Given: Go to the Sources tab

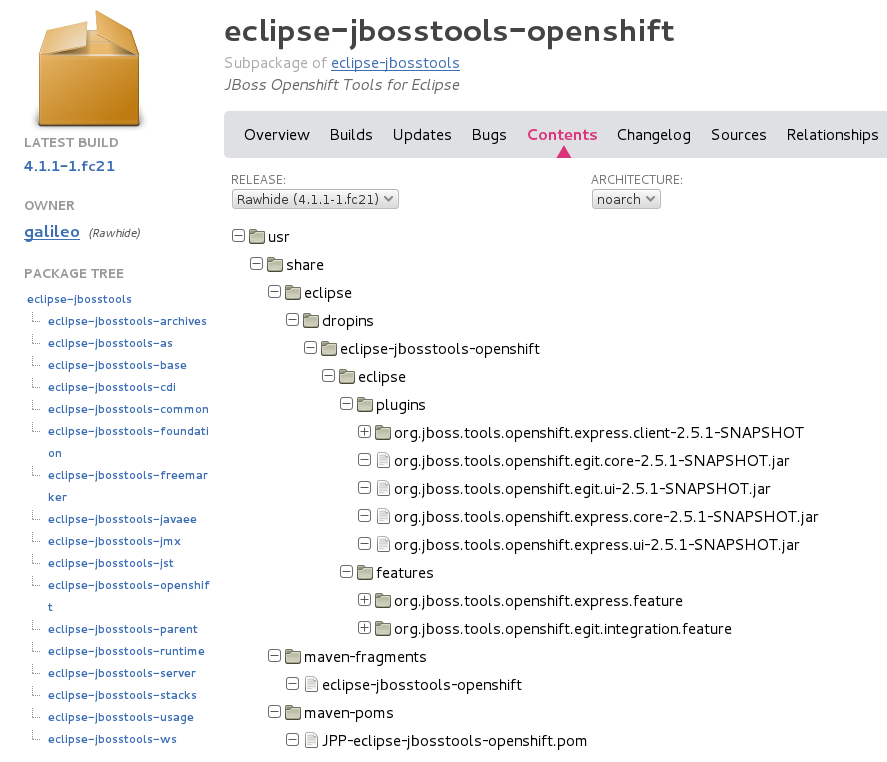Looking at the screenshot, I should (x=738, y=135).
